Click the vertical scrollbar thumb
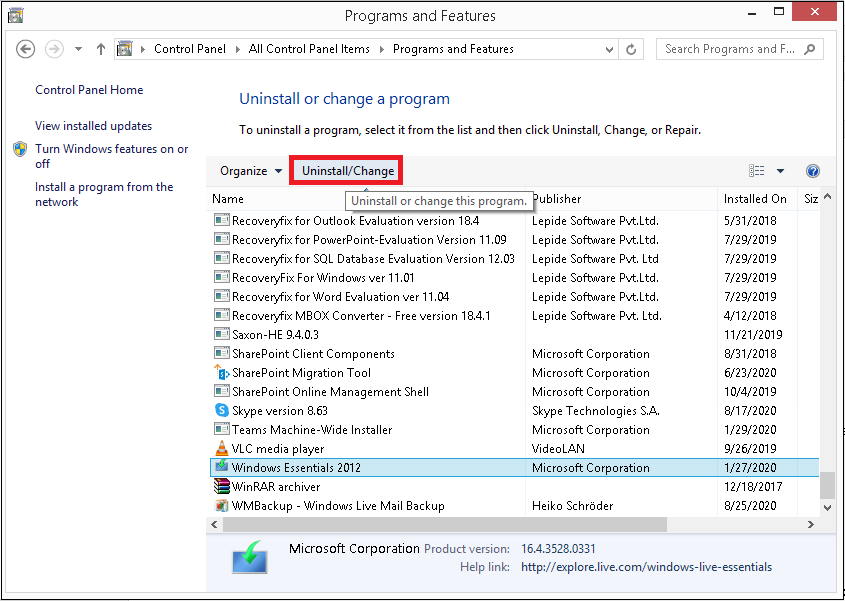845x601 pixels. [827, 486]
